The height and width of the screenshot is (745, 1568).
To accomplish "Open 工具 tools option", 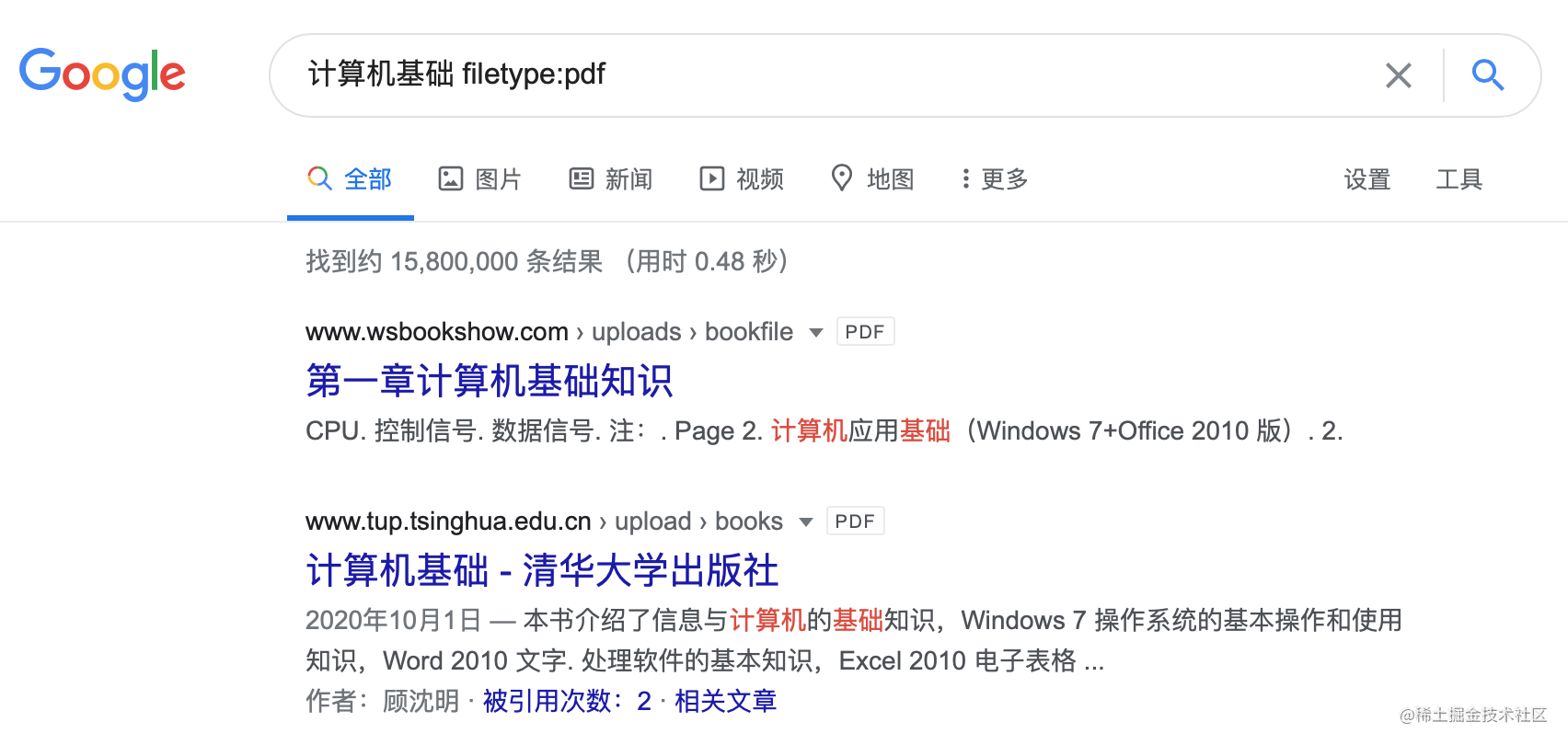I will tap(1459, 179).
